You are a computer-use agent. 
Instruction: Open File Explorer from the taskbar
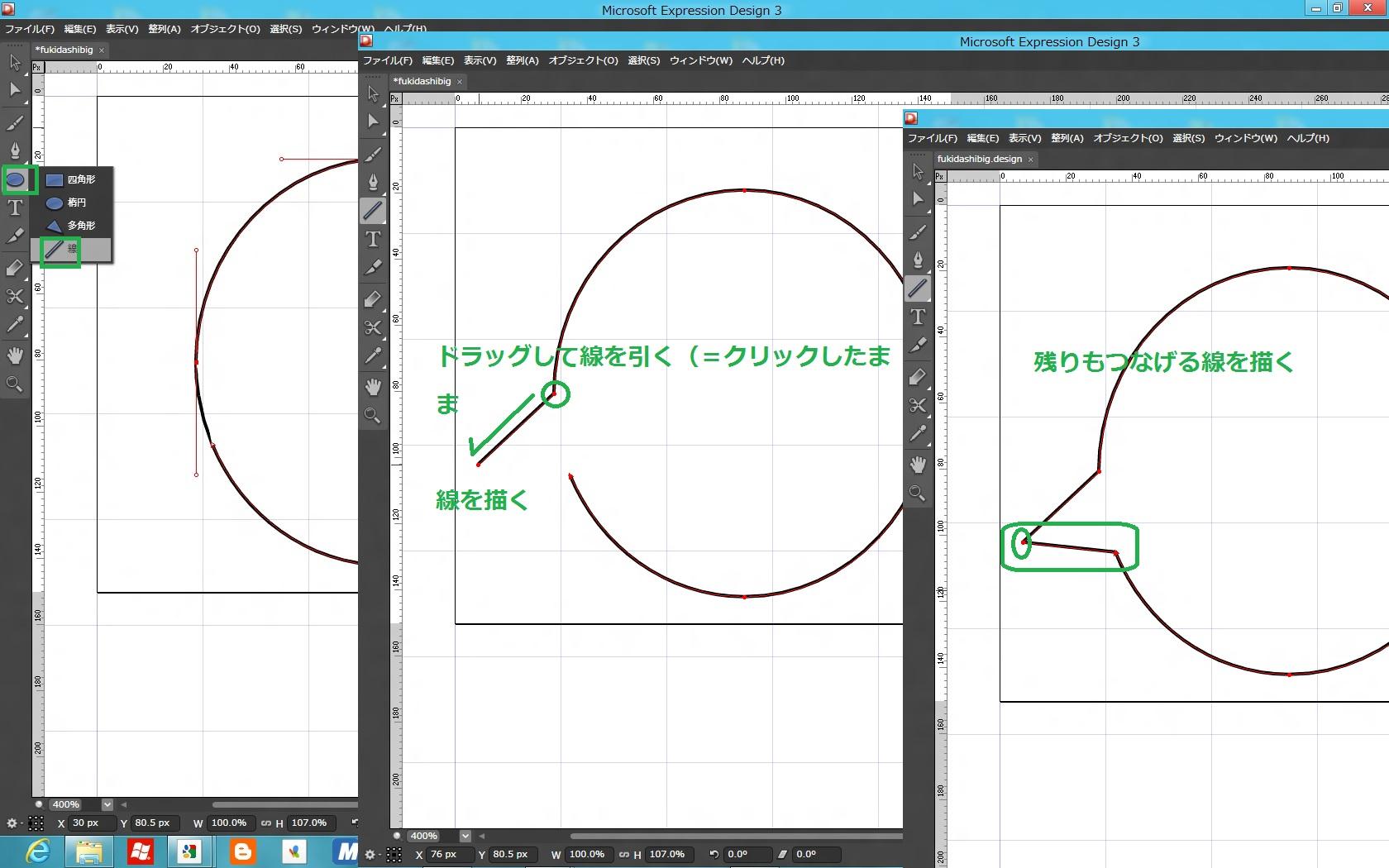click(89, 851)
